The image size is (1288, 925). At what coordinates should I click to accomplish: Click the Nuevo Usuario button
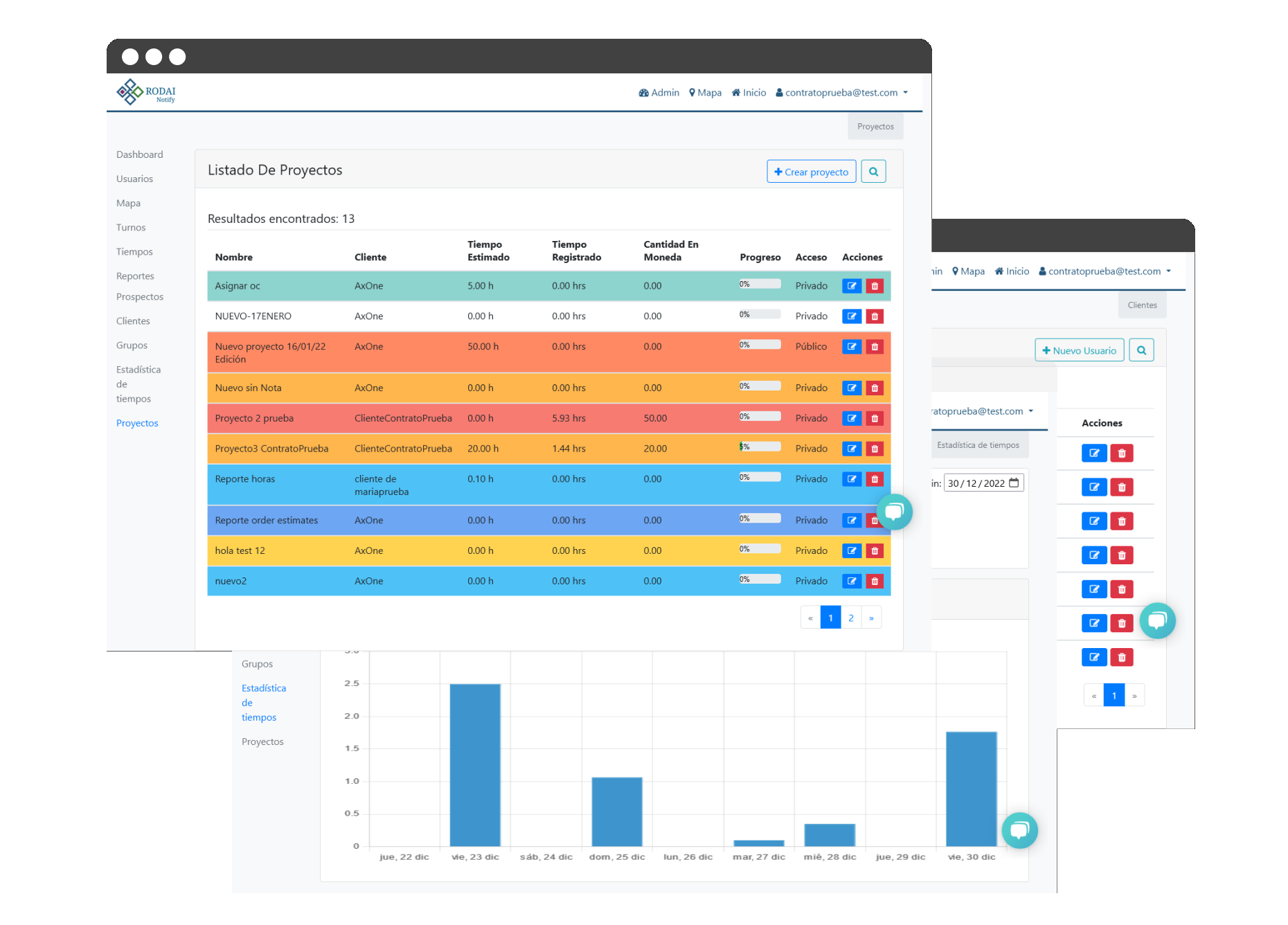coord(1079,350)
